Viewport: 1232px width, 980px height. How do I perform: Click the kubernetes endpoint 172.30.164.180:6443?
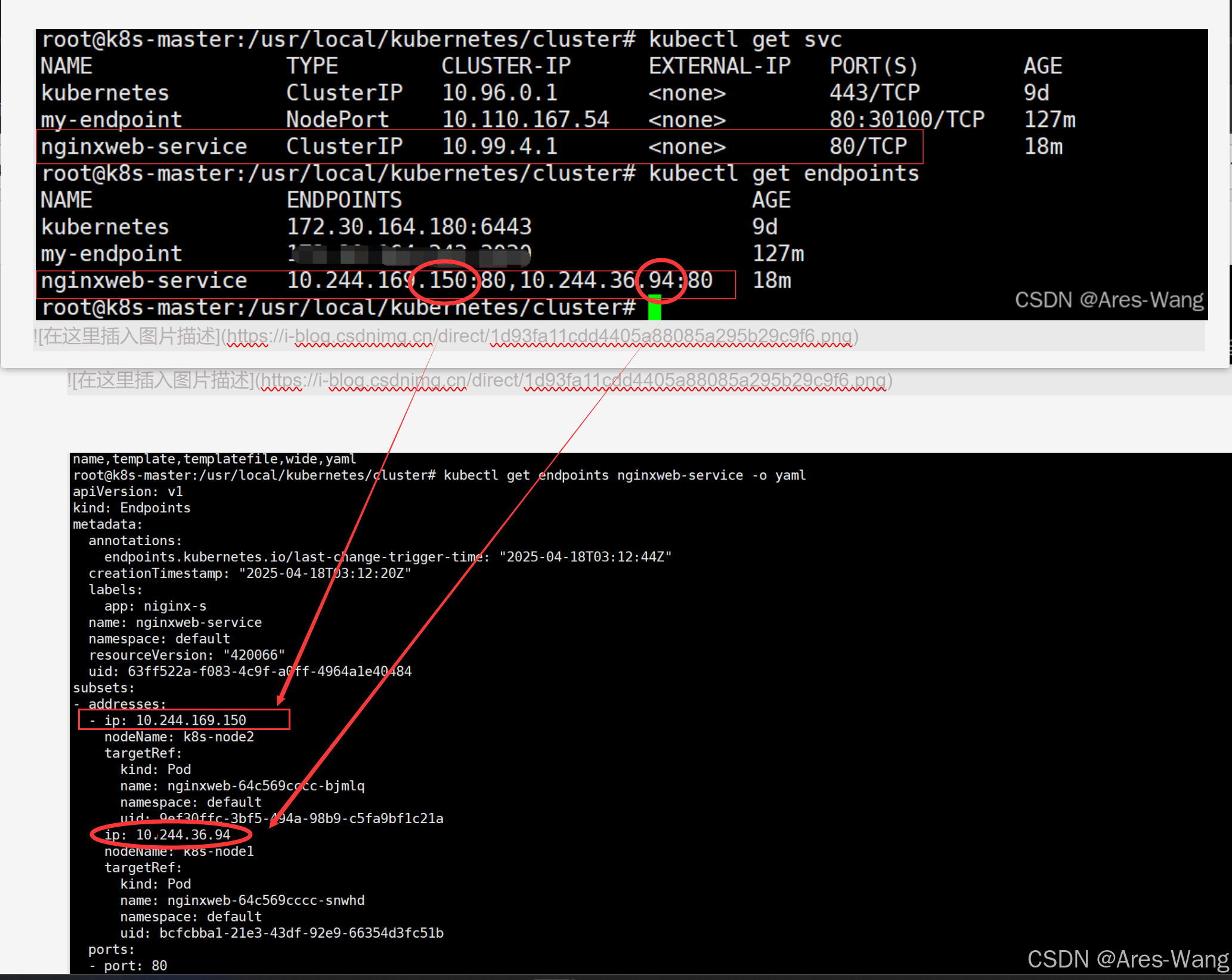coord(409,227)
